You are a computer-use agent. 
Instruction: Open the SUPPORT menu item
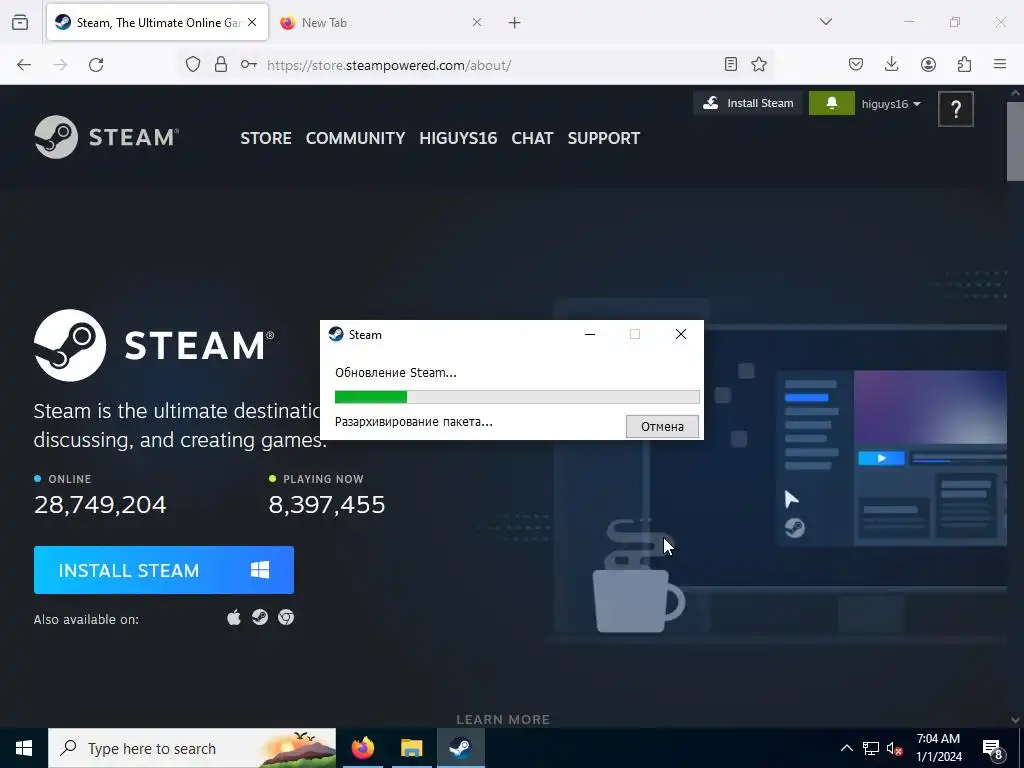603,138
